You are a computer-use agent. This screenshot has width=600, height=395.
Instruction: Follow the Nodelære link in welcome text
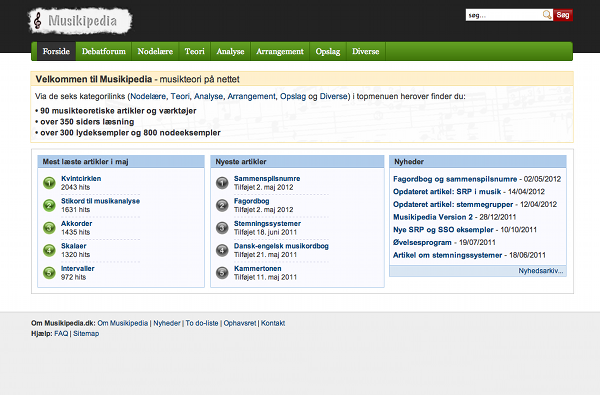click(148, 96)
